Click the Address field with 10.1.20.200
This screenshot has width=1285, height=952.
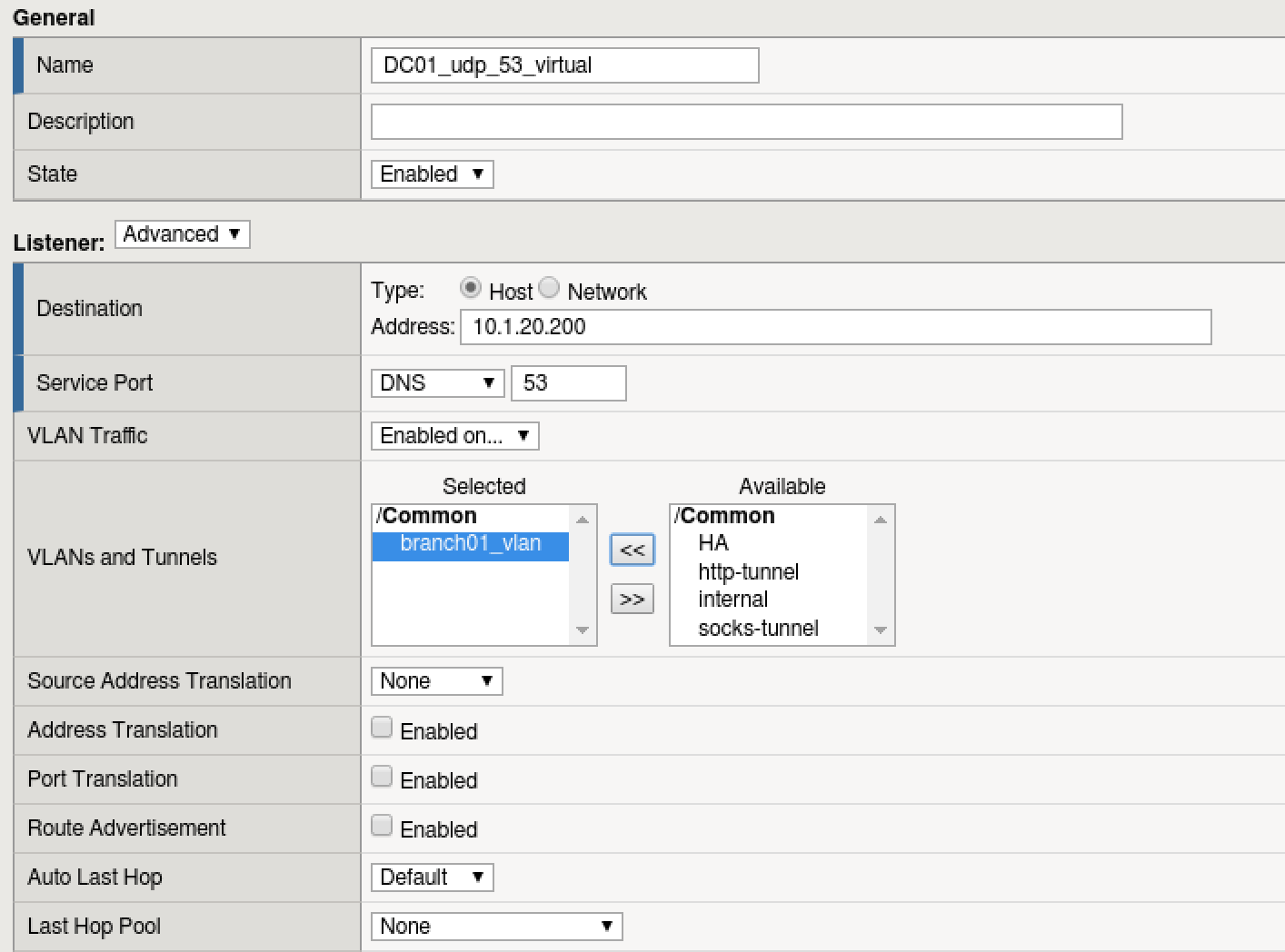pyautogui.click(x=835, y=327)
